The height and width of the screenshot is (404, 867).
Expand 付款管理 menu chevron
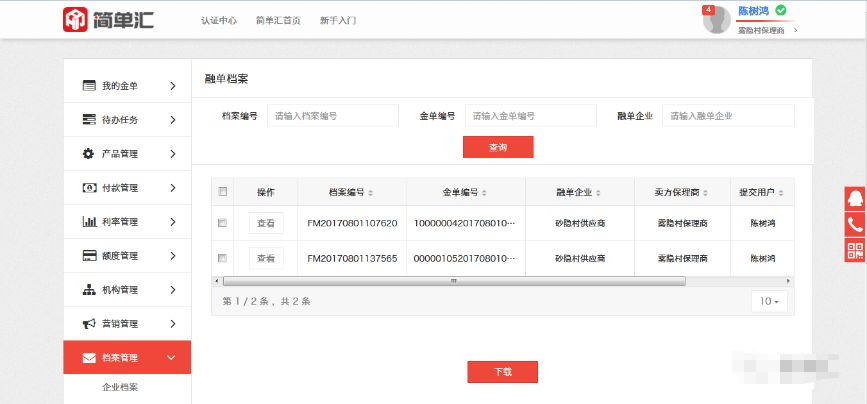(173, 188)
